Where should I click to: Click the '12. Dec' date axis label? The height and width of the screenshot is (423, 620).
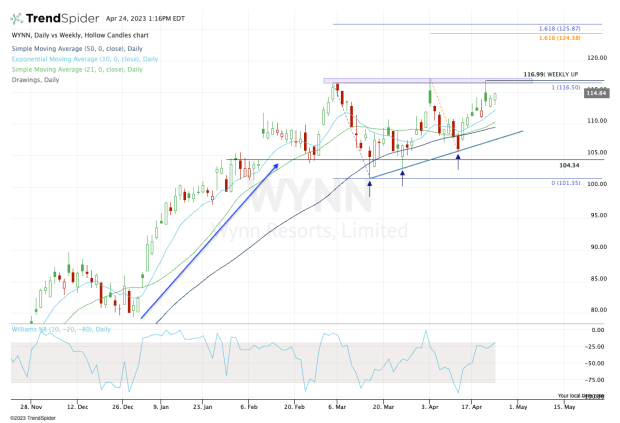pos(78,407)
